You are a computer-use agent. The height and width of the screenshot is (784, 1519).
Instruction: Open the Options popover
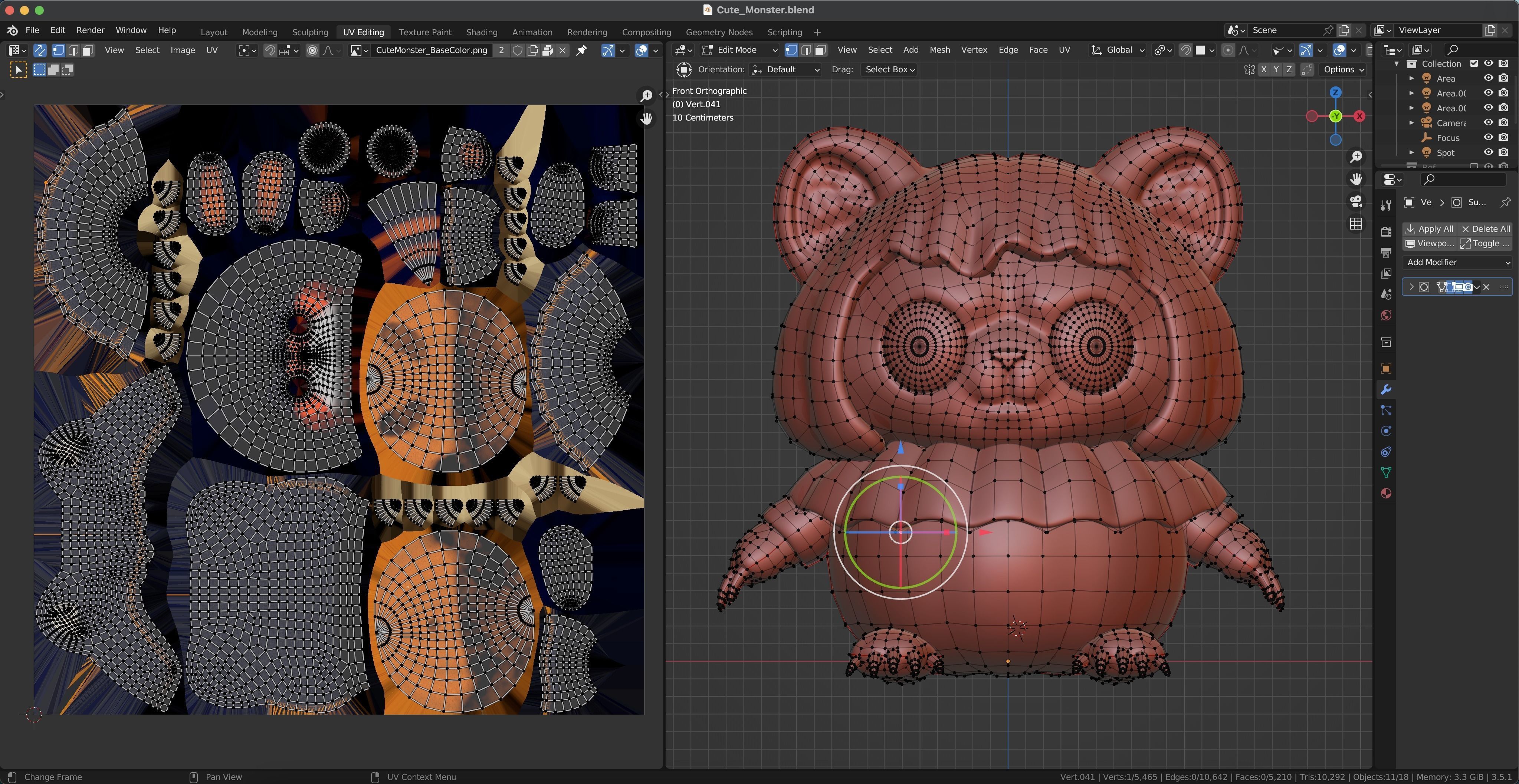click(x=1343, y=70)
